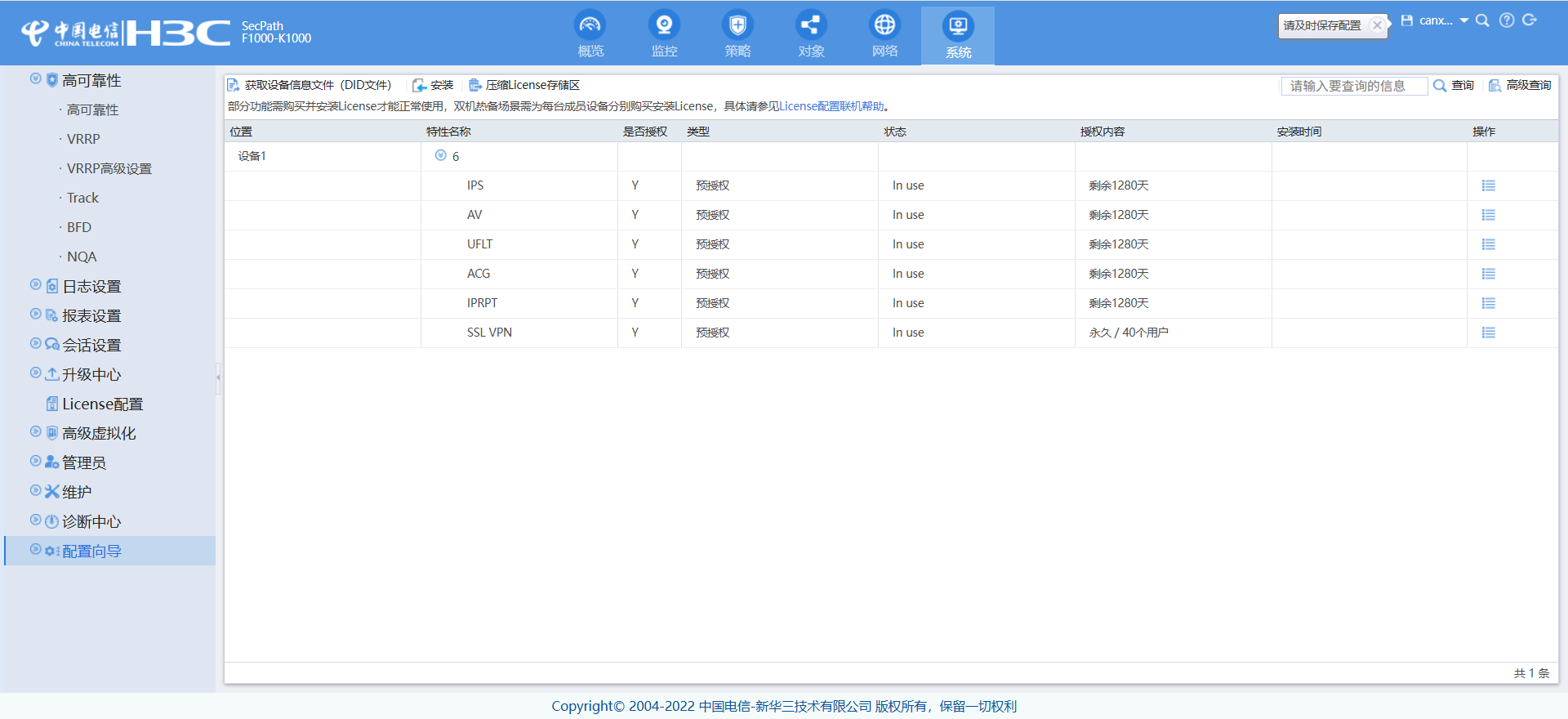
Task: Click the 高级虚拟化 icon
Action: (x=52, y=433)
